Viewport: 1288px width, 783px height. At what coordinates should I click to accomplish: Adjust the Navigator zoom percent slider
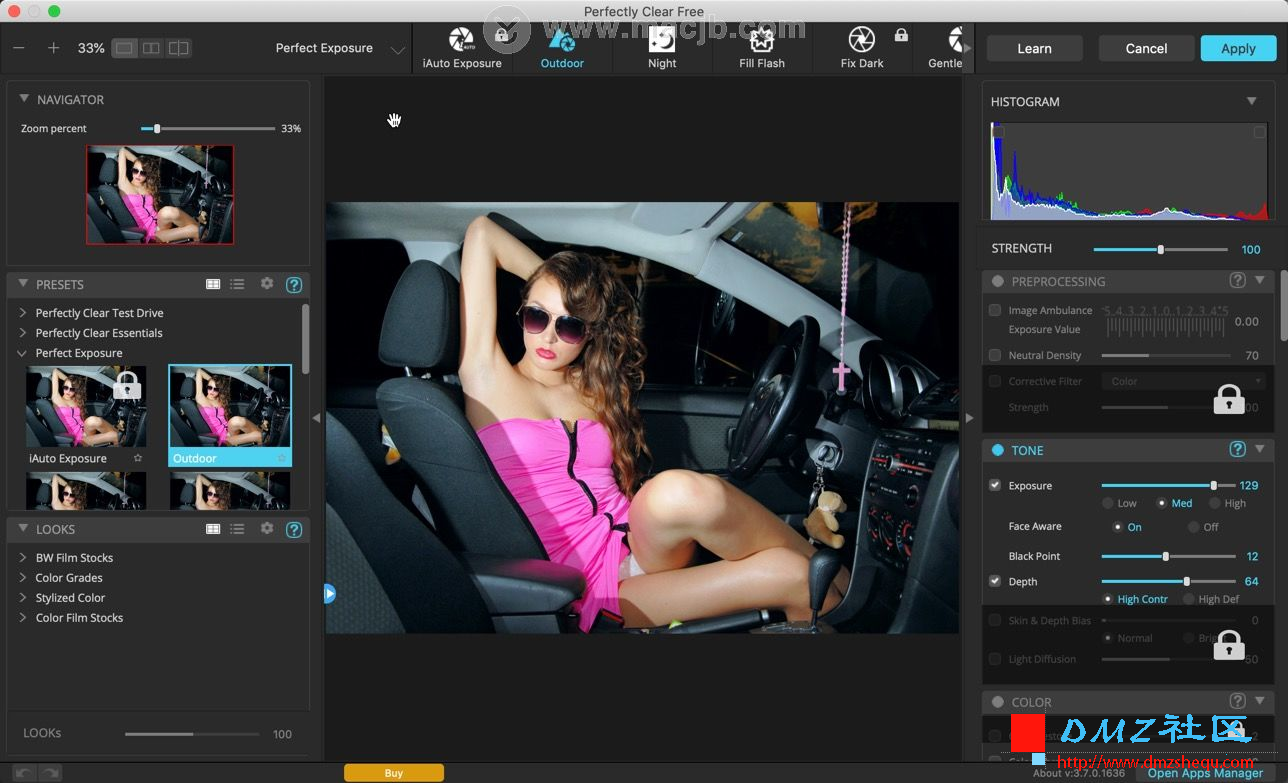click(208, 129)
